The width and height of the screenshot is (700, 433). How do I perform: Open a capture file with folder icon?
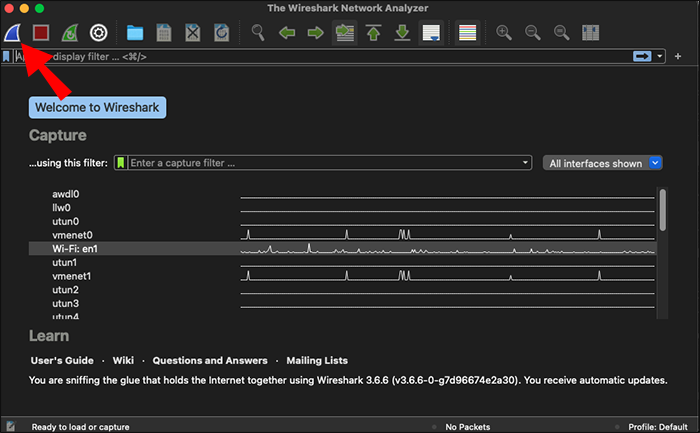point(135,33)
